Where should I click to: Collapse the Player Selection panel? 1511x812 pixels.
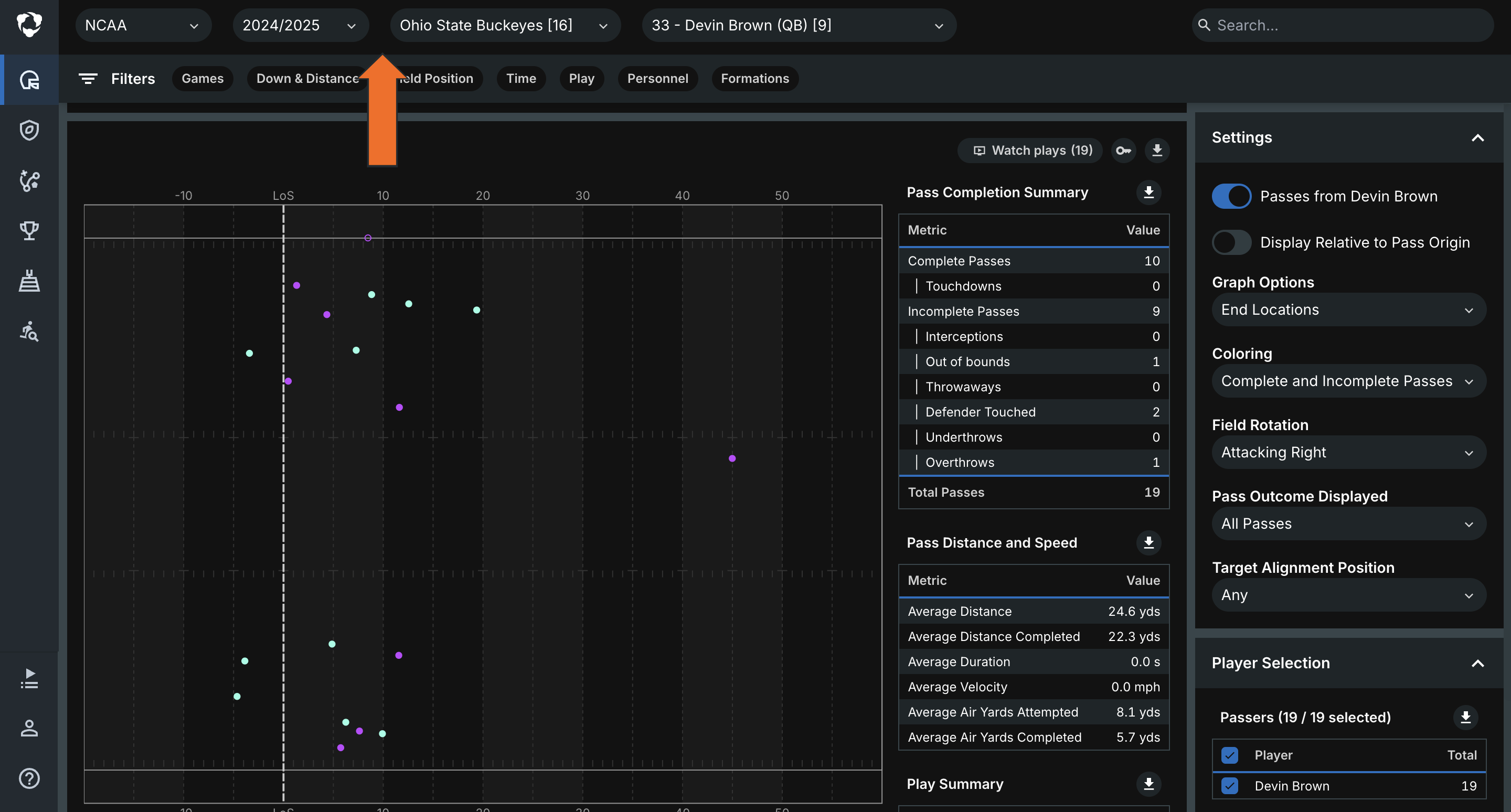[1477, 663]
